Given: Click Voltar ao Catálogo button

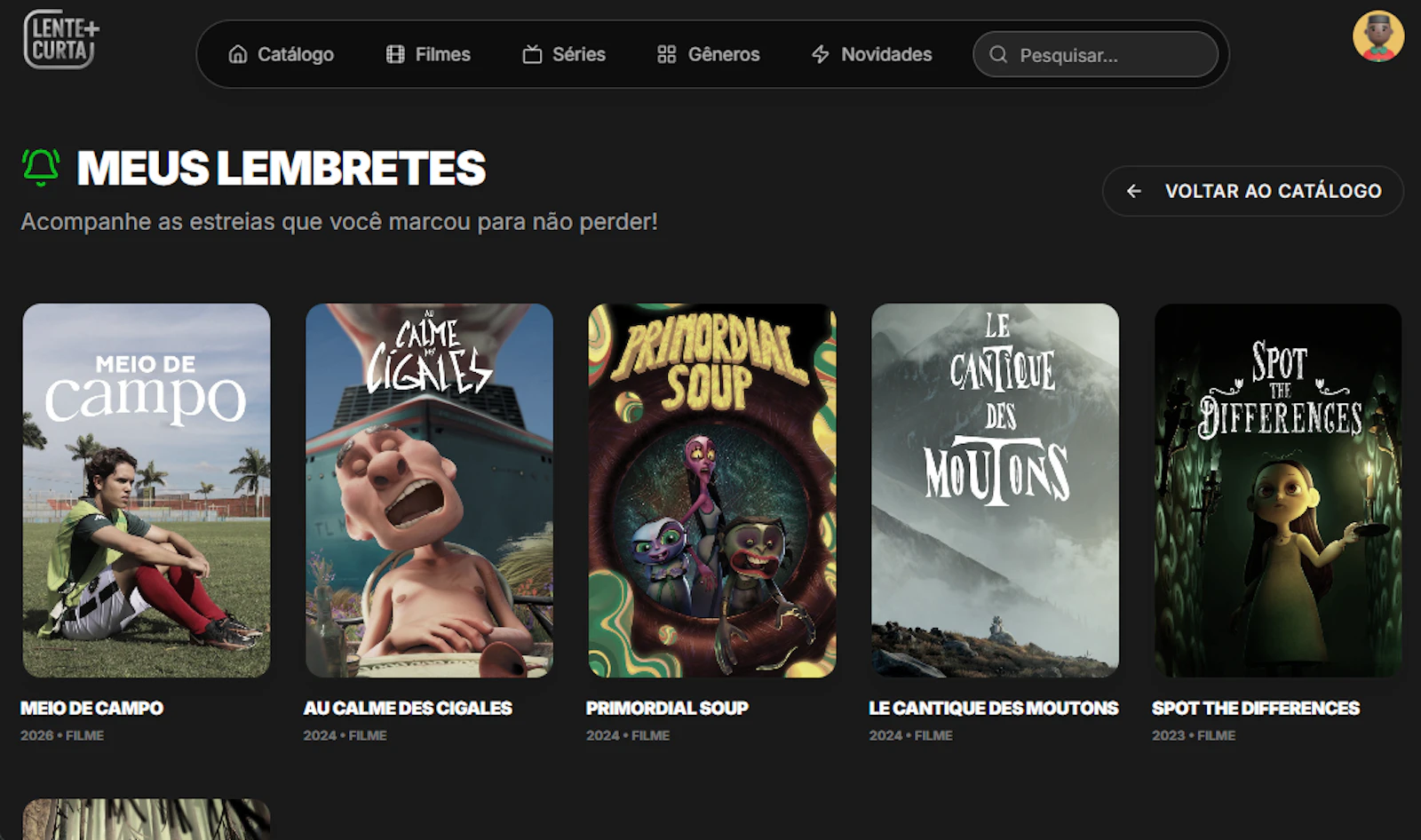Looking at the screenshot, I should coord(1253,191).
